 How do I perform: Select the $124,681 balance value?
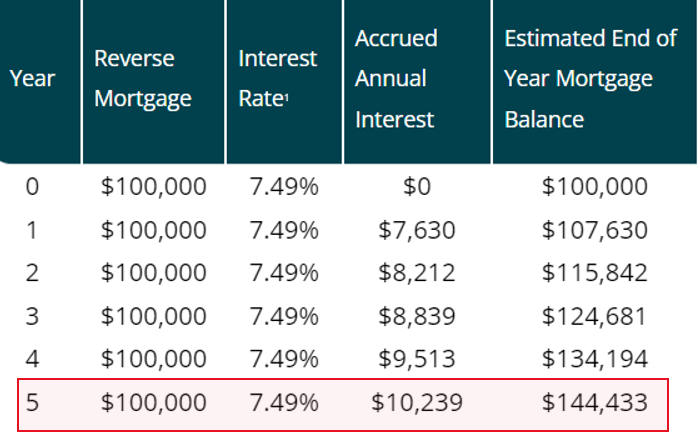594,316
